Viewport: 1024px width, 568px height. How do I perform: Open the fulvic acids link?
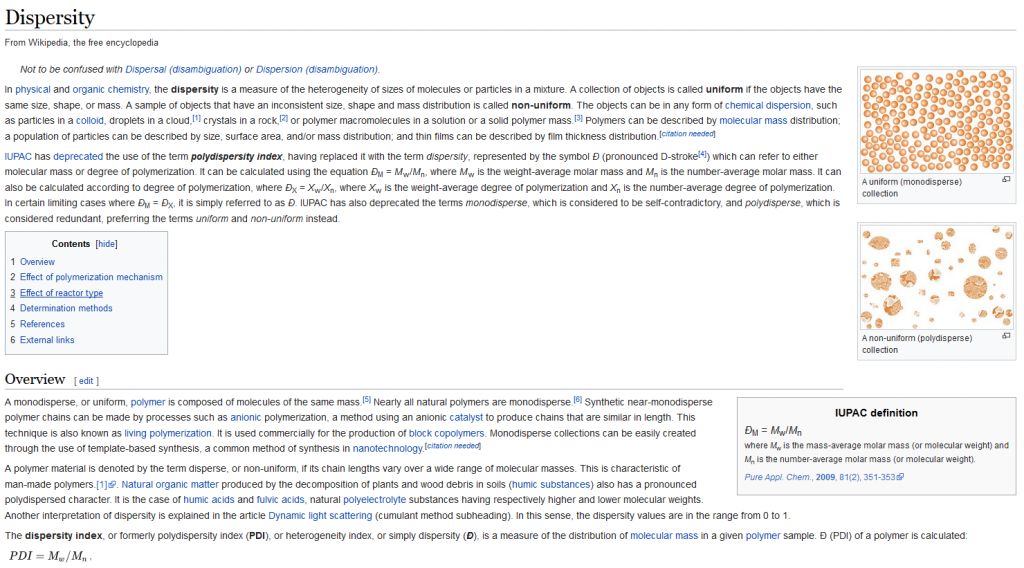280,500
